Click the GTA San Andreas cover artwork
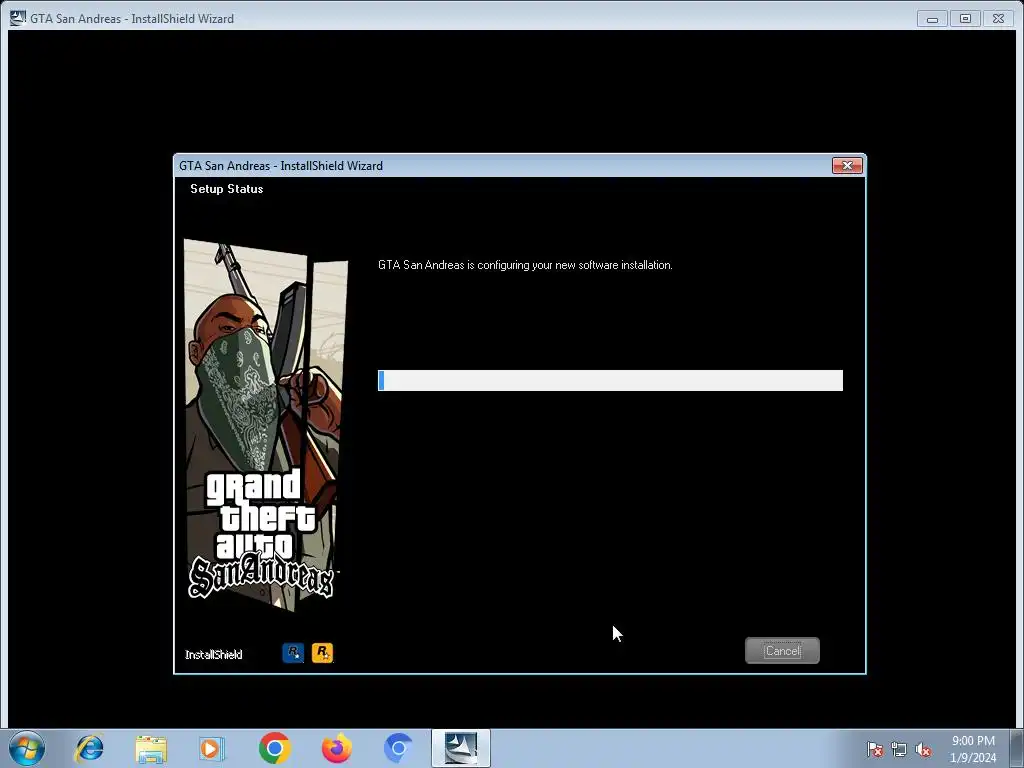This screenshot has height=768, width=1024. pos(264,424)
